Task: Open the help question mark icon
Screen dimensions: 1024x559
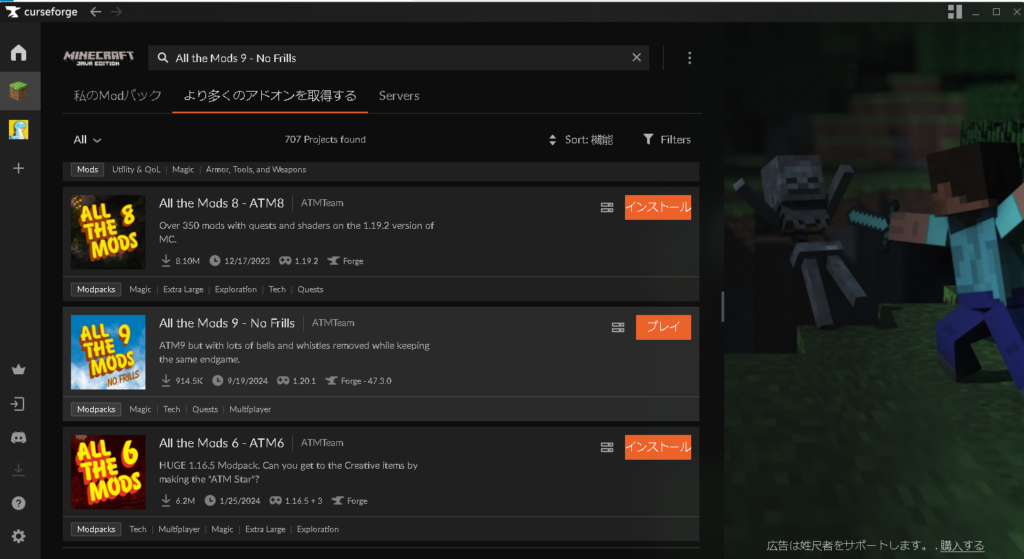Action: click(18, 503)
